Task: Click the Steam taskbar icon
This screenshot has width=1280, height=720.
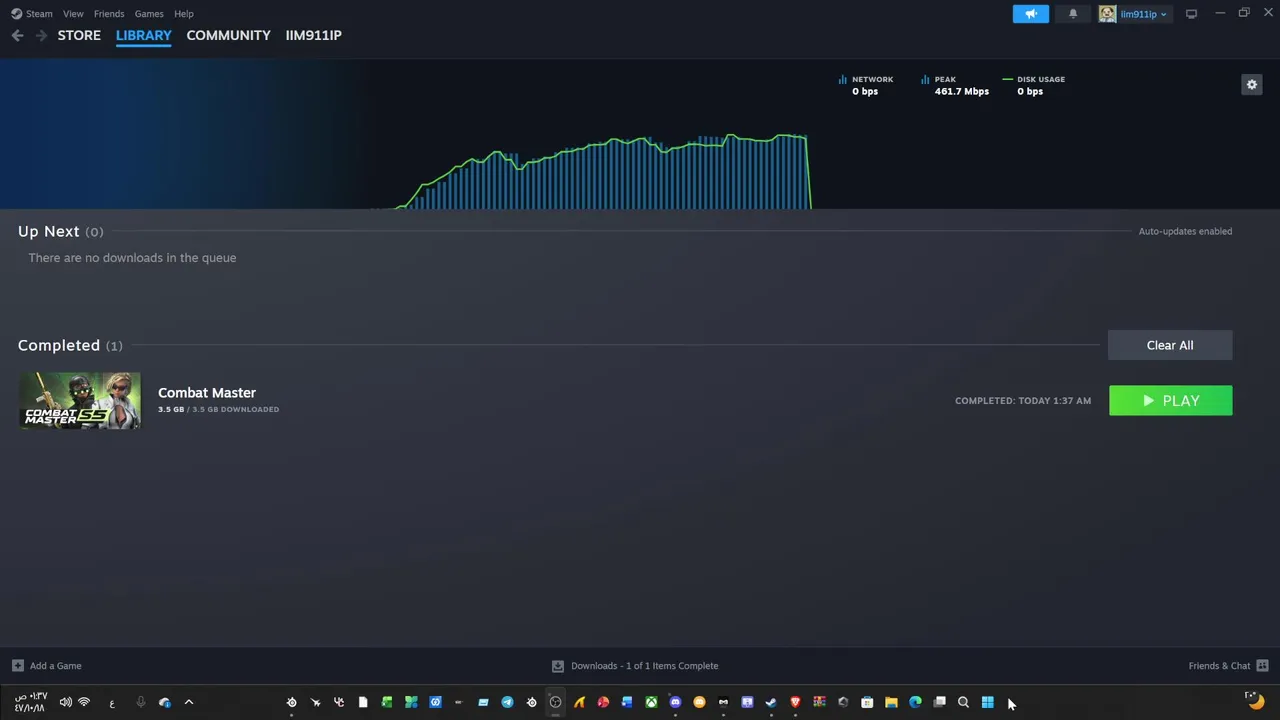Action: (x=771, y=702)
